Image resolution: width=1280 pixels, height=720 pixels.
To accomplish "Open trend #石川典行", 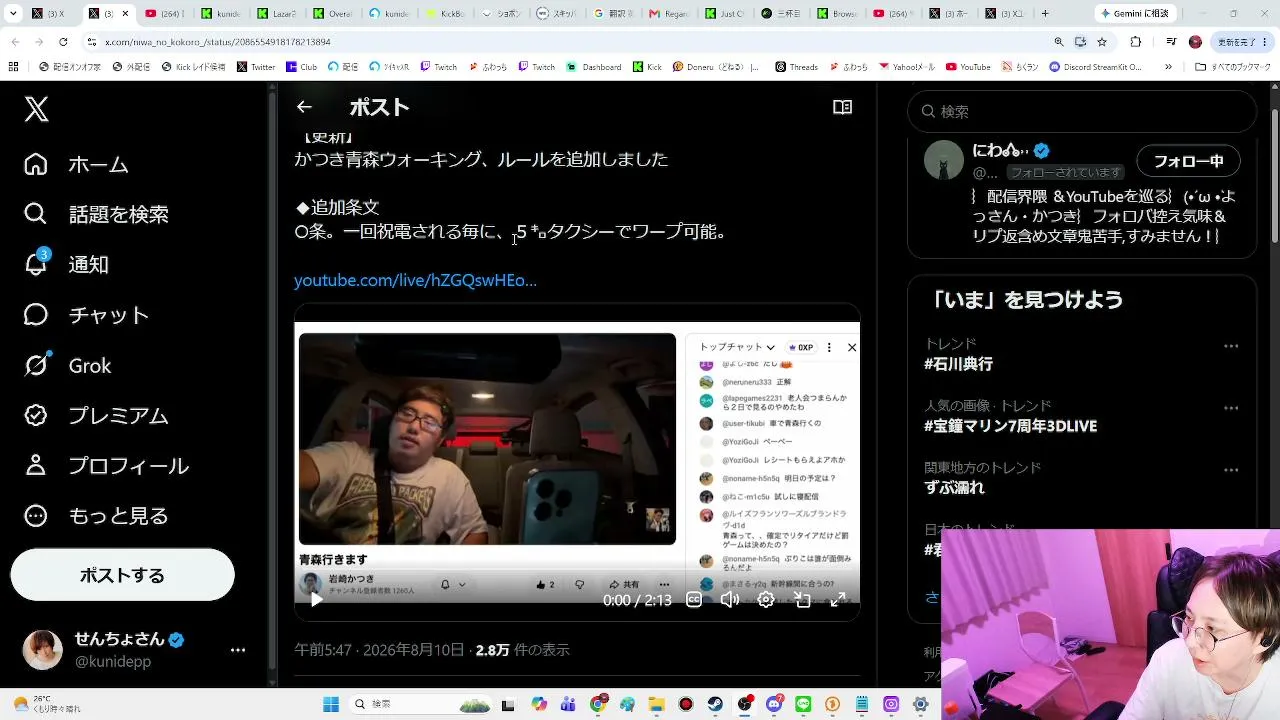I will tap(958, 364).
